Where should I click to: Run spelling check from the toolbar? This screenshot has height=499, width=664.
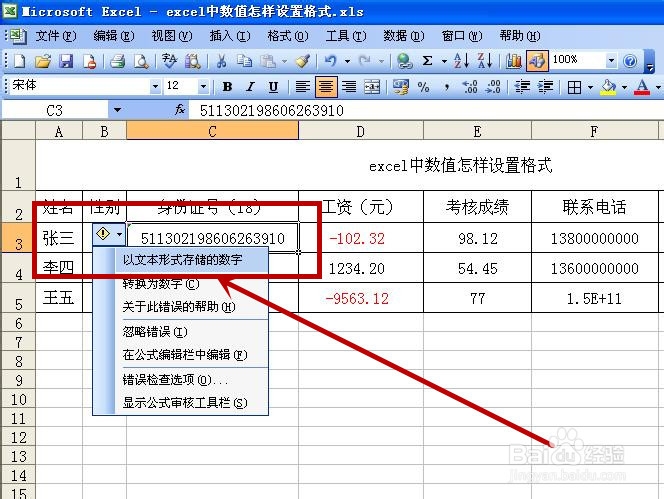pos(169,61)
